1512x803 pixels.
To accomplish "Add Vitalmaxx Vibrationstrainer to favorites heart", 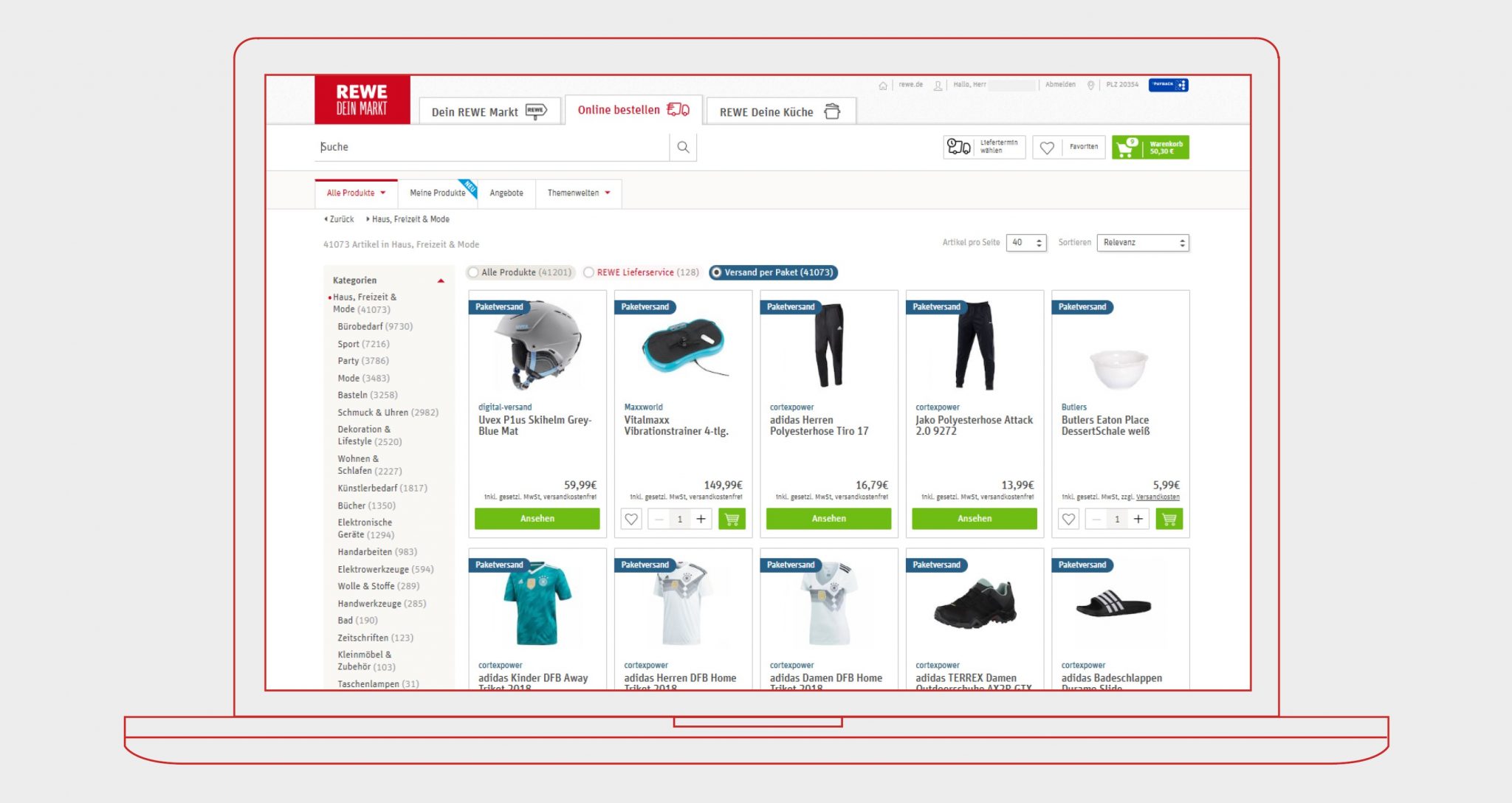I will (631, 519).
